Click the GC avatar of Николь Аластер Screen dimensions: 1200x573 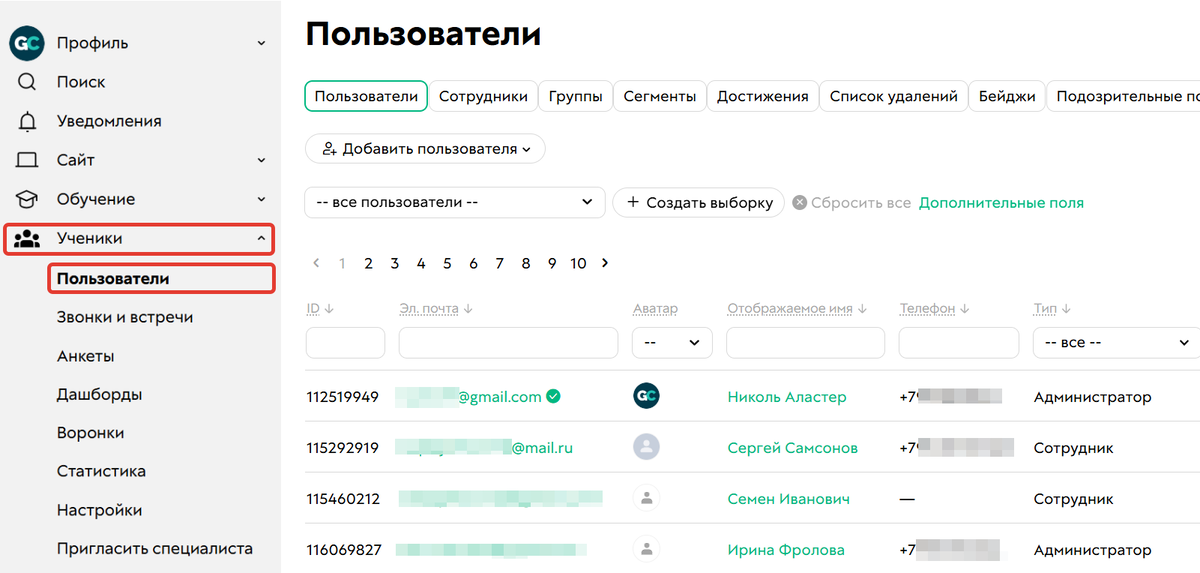pyautogui.click(x=646, y=396)
